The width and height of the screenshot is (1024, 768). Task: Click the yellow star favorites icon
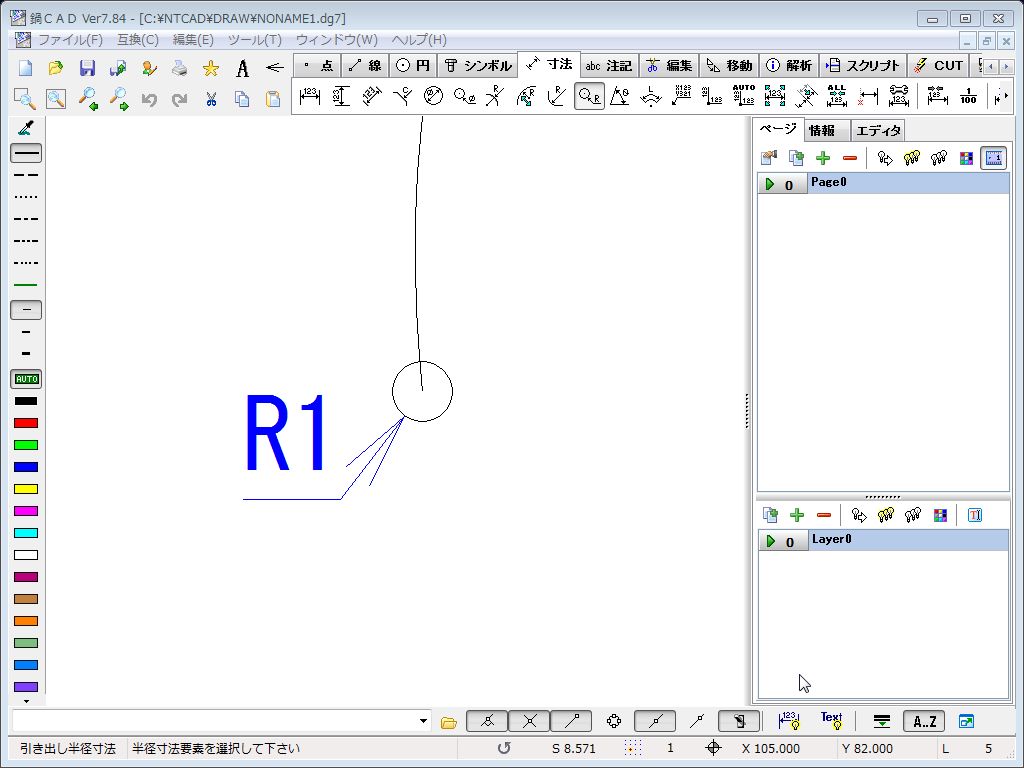pyautogui.click(x=210, y=67)
